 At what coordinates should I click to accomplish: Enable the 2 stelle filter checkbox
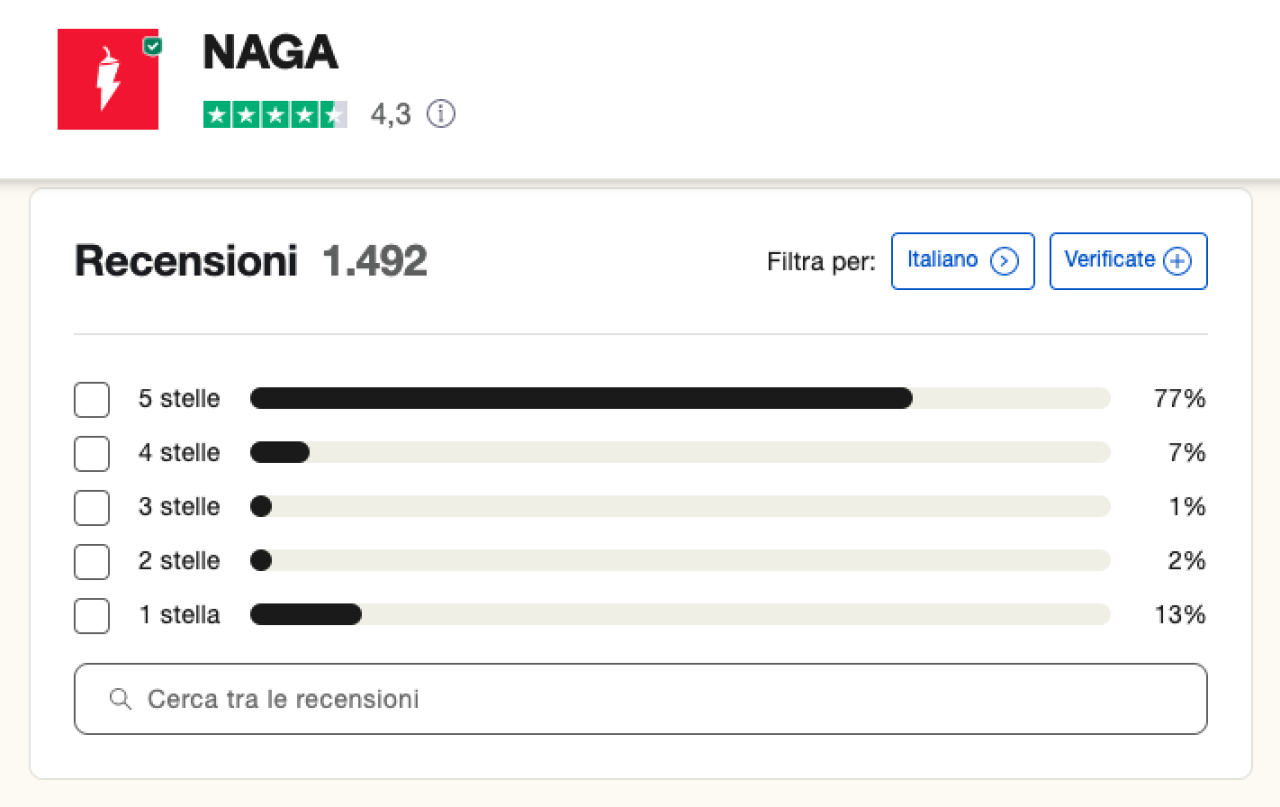[92, 561]
